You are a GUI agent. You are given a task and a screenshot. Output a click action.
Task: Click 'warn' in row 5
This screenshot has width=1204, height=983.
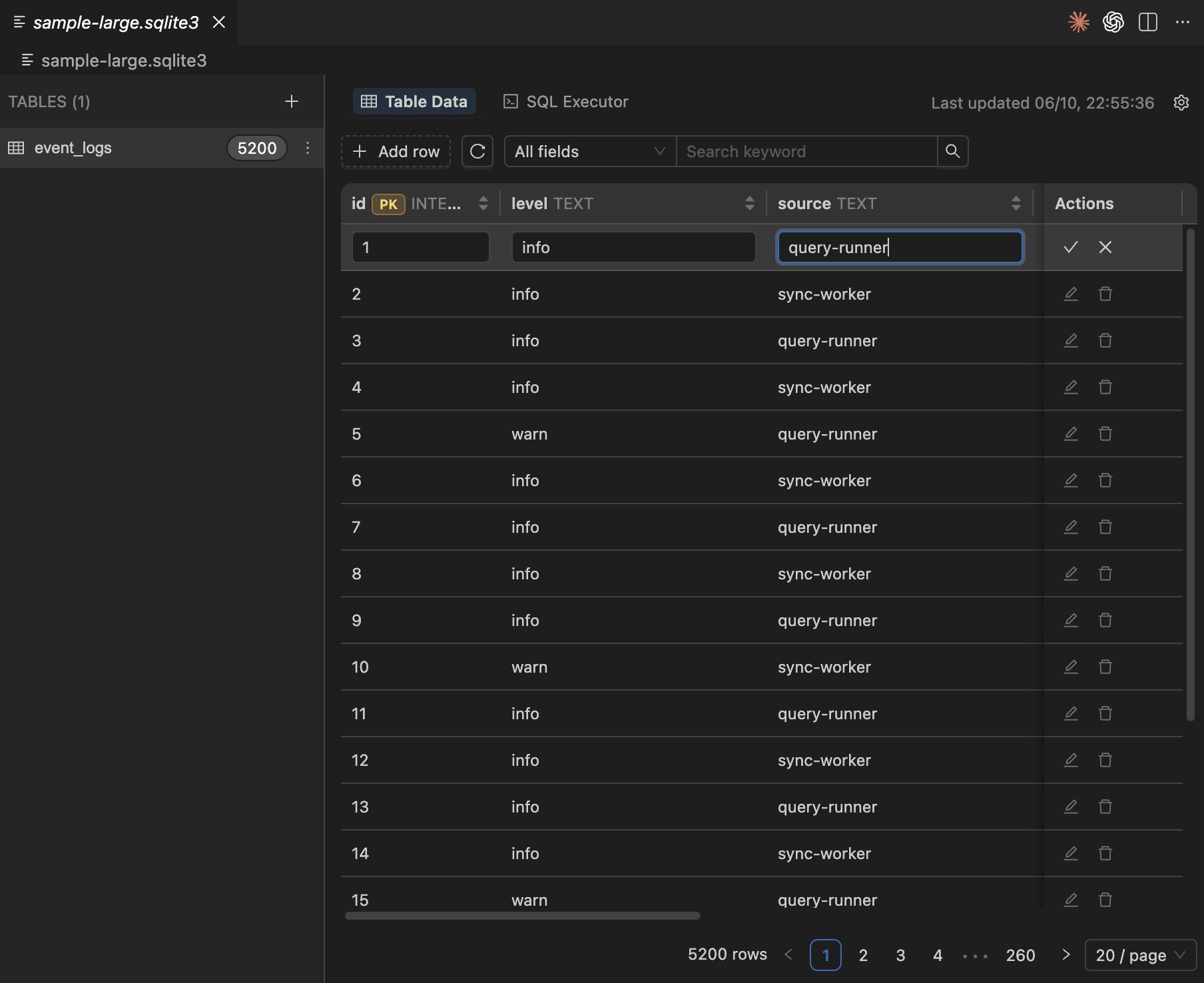click(x=529, y=434)
